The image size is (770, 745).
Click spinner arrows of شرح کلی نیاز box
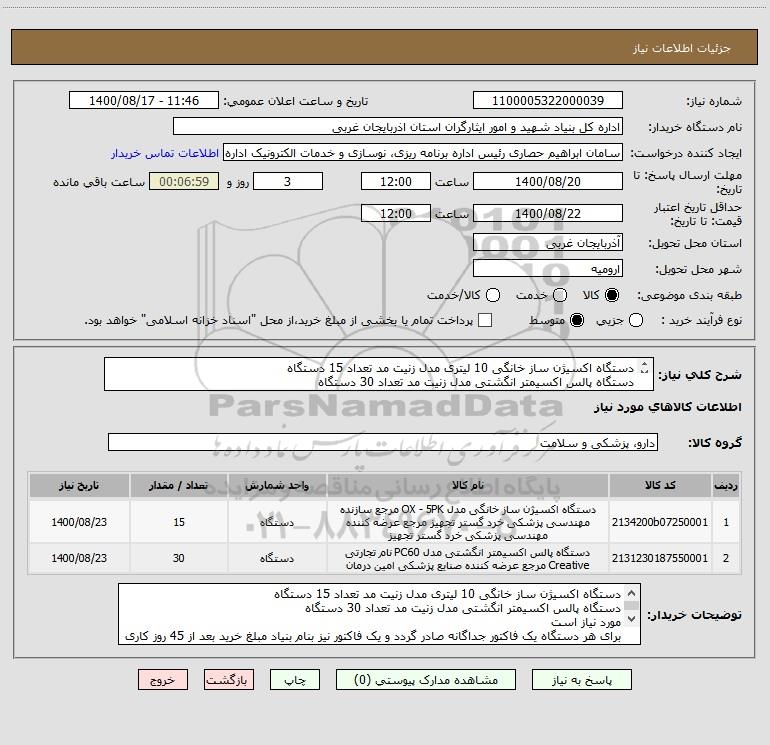click(645, 368)
